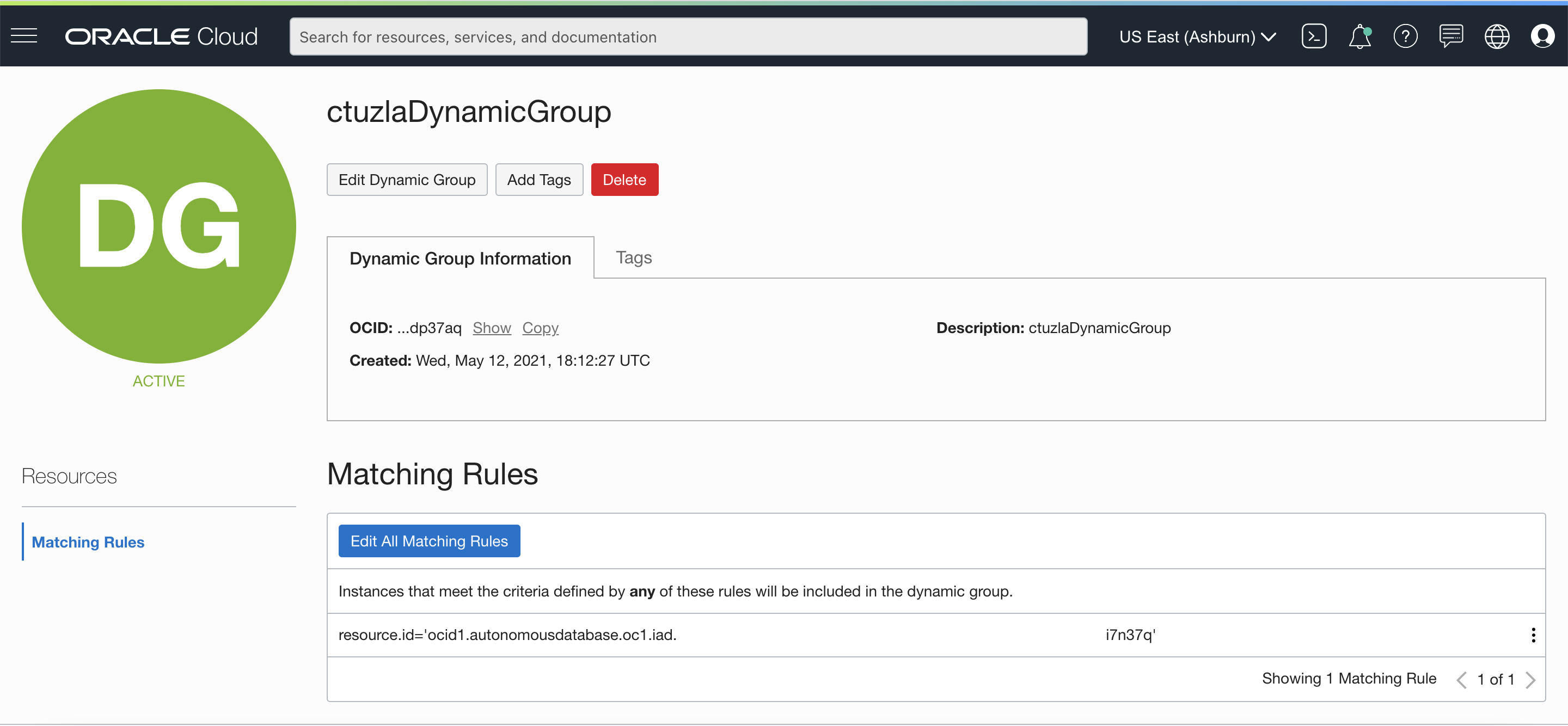Screen dimensions: 1568x726
Task: Select the Dynamic Group Information tab
Action: click(460, 259)
